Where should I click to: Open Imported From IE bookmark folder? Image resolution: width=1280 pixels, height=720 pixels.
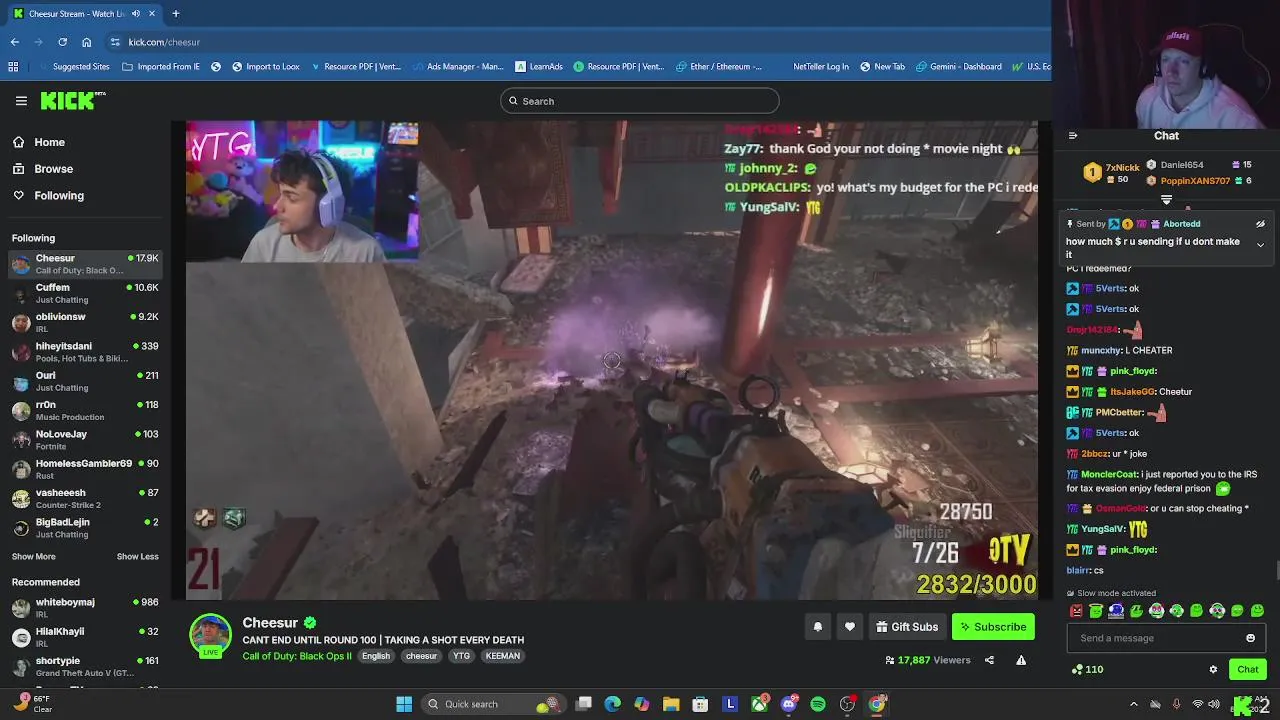[x=161, y=67]
